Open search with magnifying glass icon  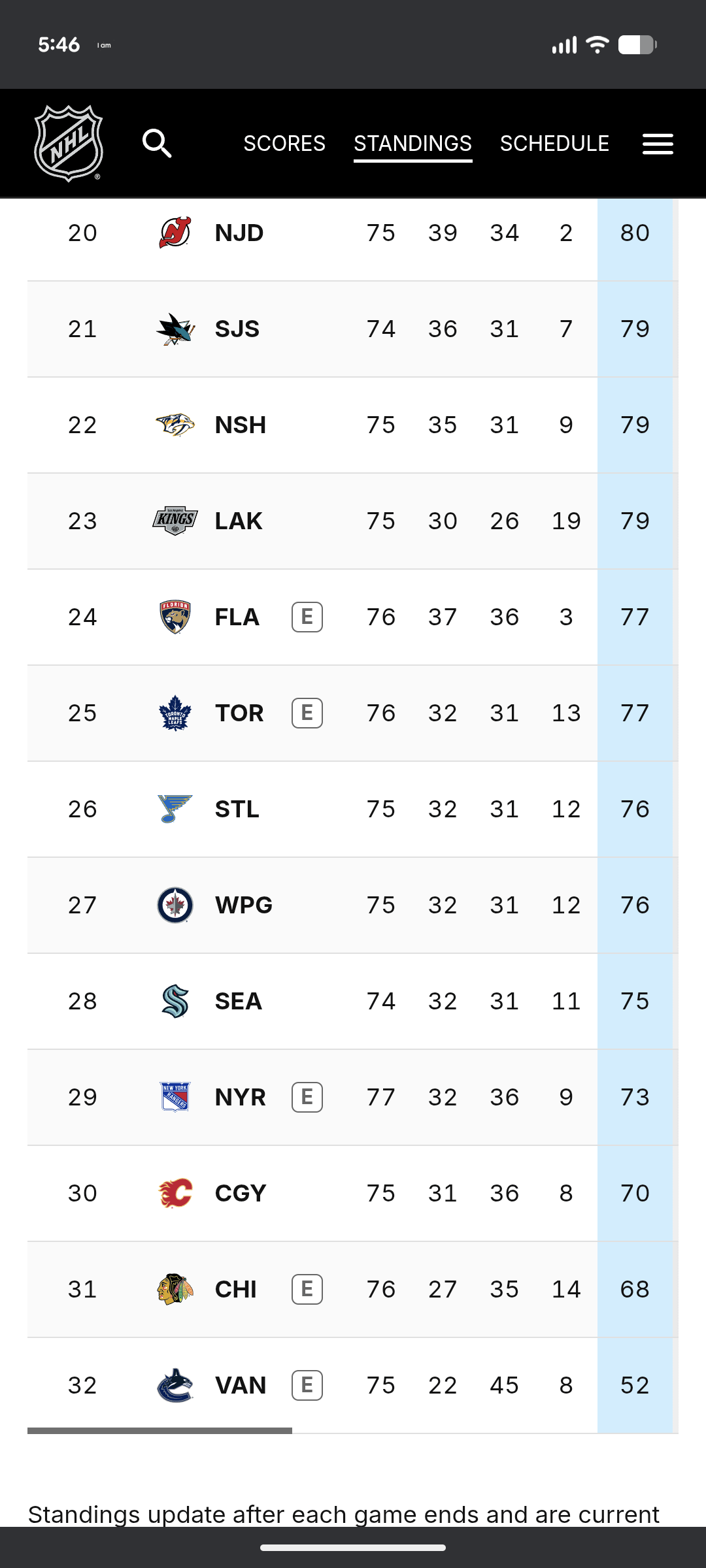click(x=157, y=143)
